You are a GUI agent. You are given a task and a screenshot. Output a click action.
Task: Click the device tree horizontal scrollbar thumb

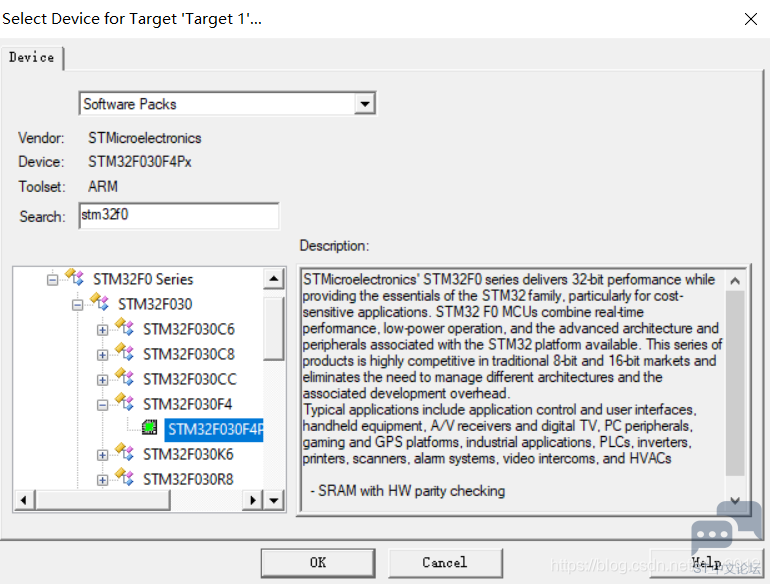click(103, 501)
